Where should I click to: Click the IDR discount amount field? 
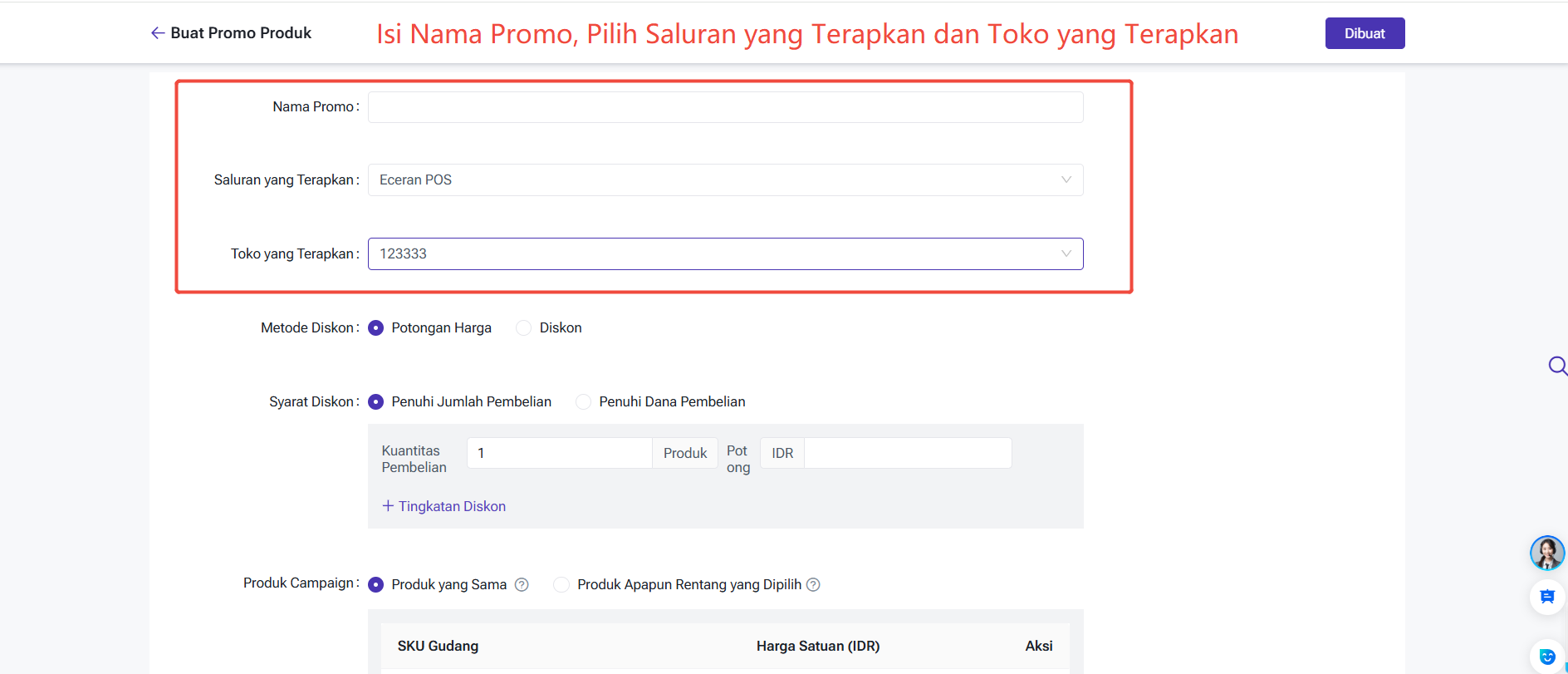pos(907,453)
